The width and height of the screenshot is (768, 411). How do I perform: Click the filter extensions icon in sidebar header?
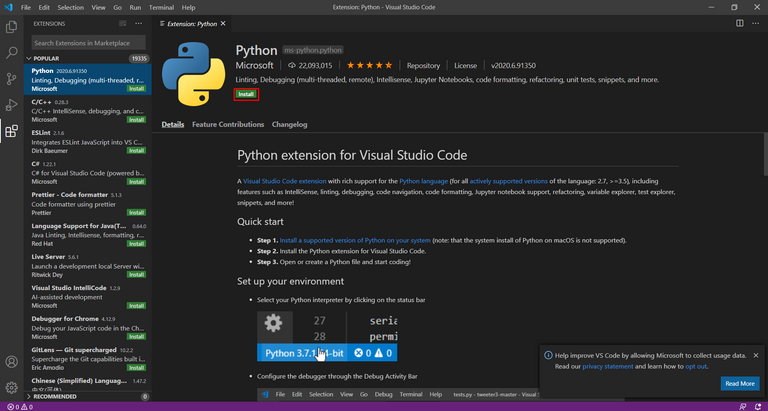(x=122, y=24)
